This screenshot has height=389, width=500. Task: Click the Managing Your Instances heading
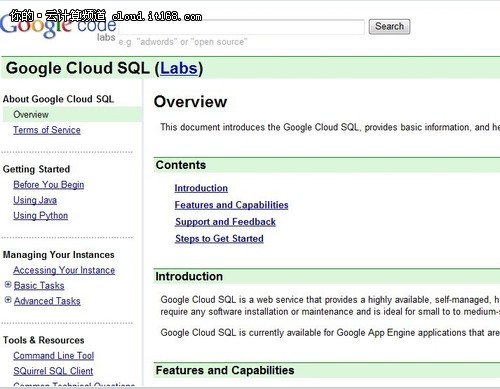coord(59,255)
